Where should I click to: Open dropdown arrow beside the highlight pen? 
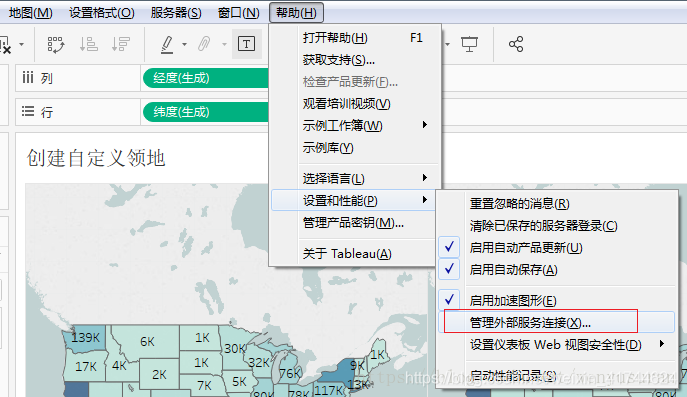184,44
